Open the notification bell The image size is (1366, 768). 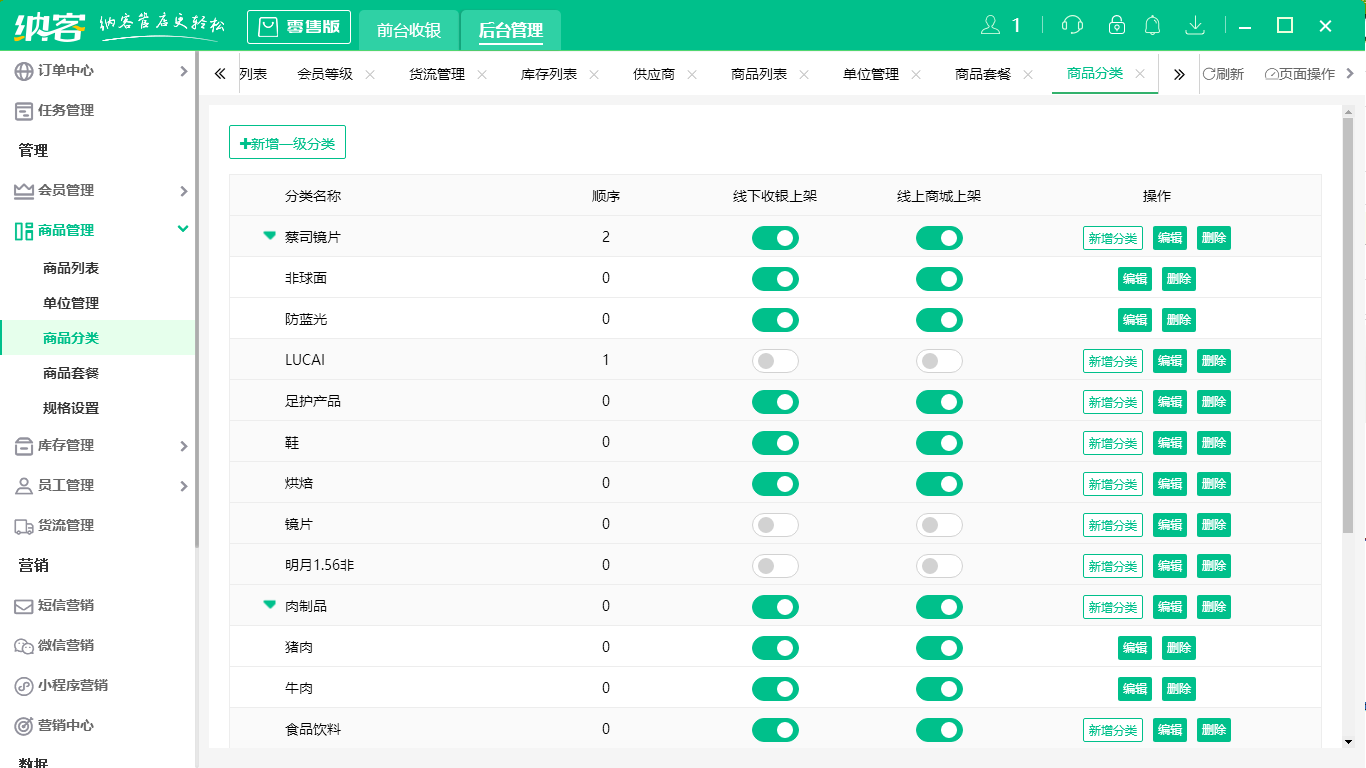tap(1153, 25)
